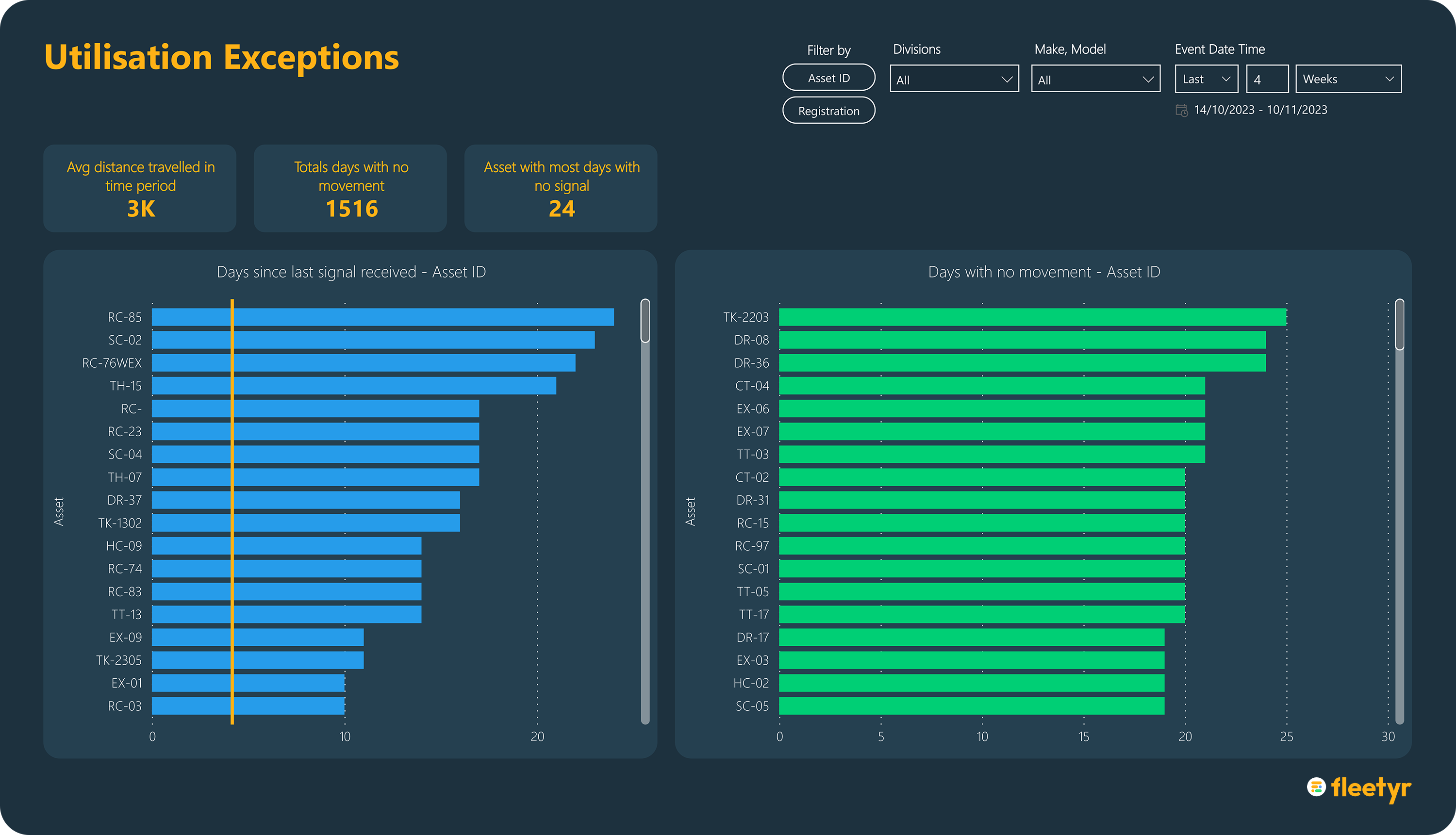Open the Last relative date dropdown
The height and width of the screenshot is (835, 1456).
pyautogui.click(x=1207, y=79)
